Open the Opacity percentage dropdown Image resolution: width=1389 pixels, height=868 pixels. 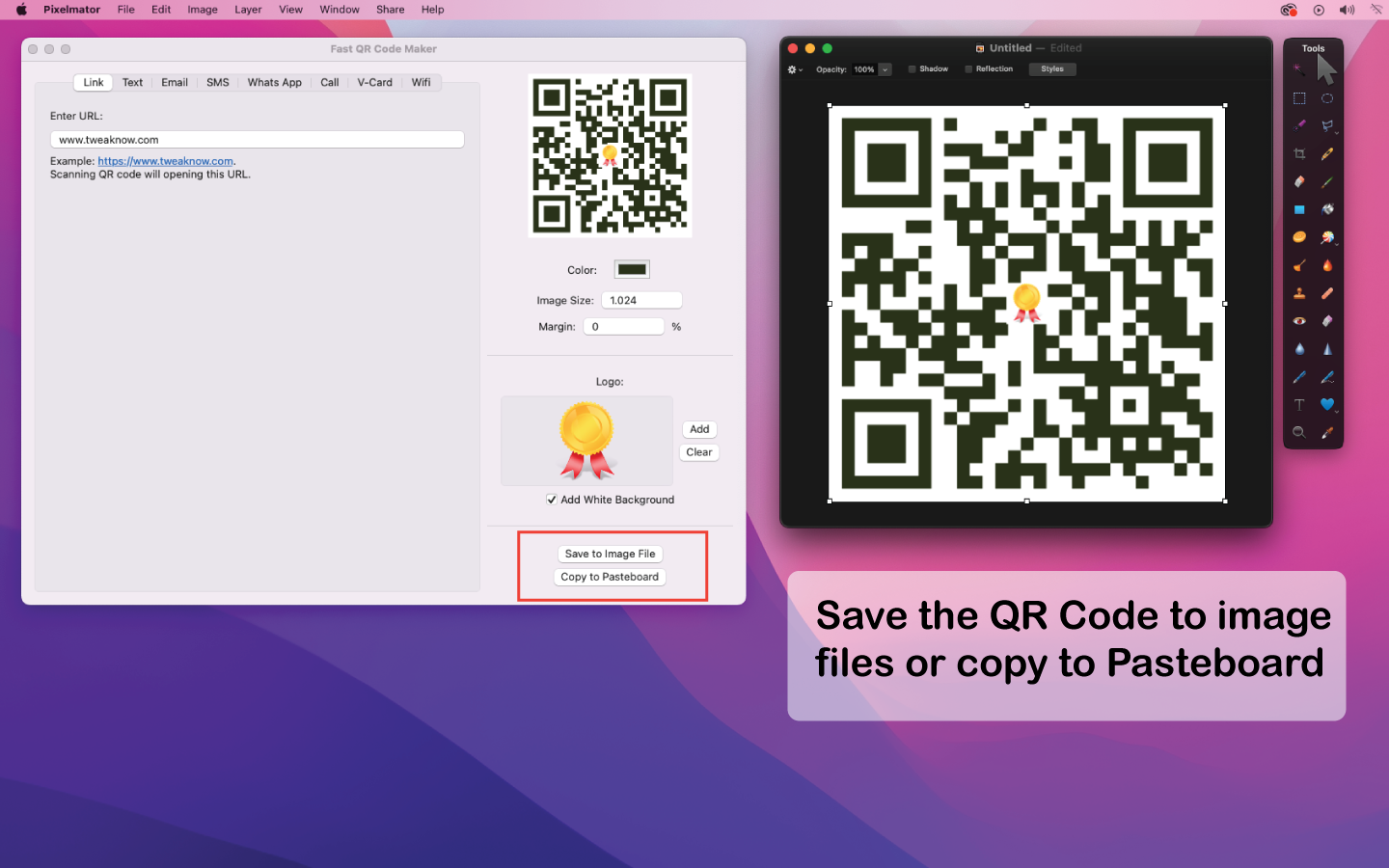coord(885,69)
